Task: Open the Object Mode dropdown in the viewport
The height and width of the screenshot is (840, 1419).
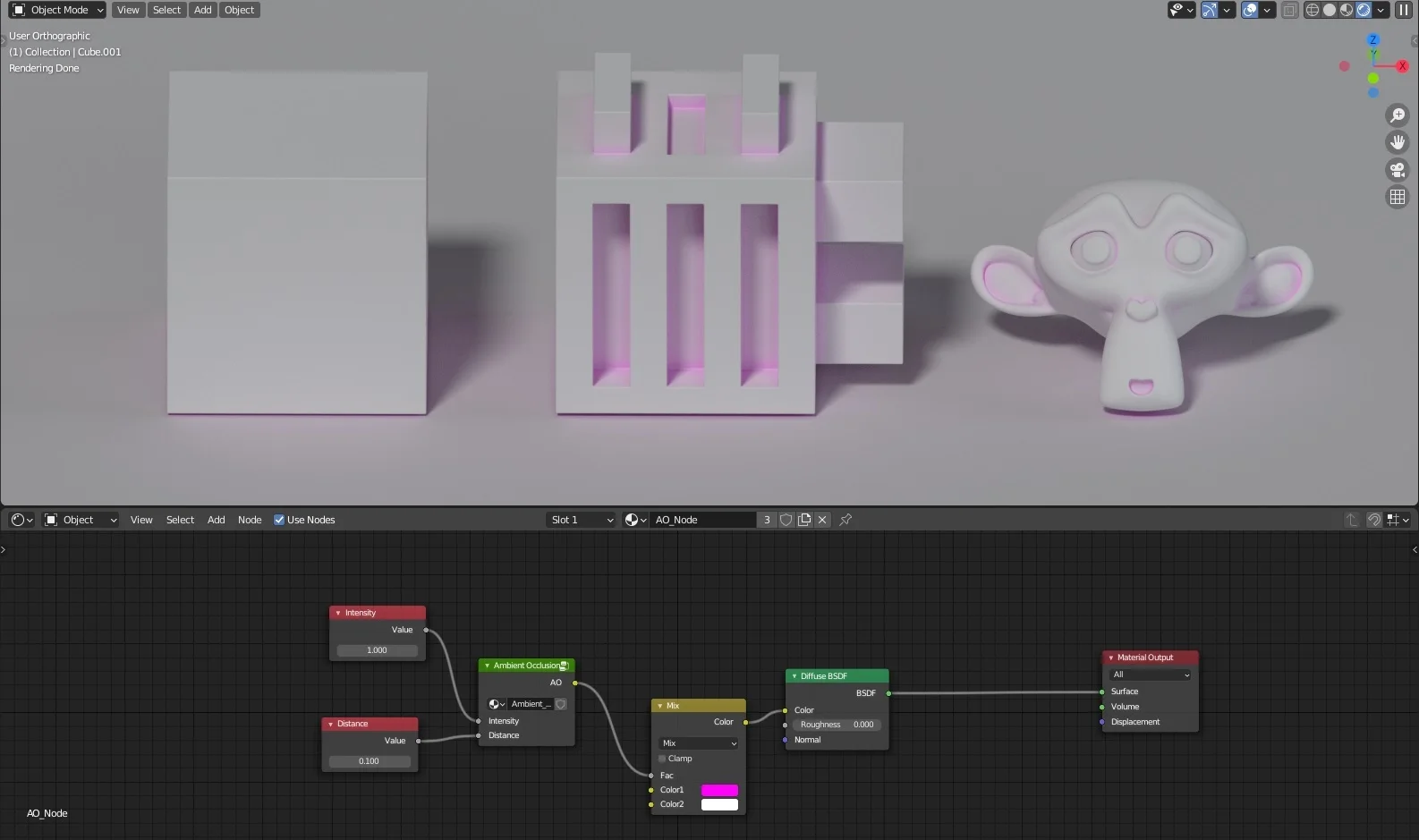Action: [x=58, y=10]
